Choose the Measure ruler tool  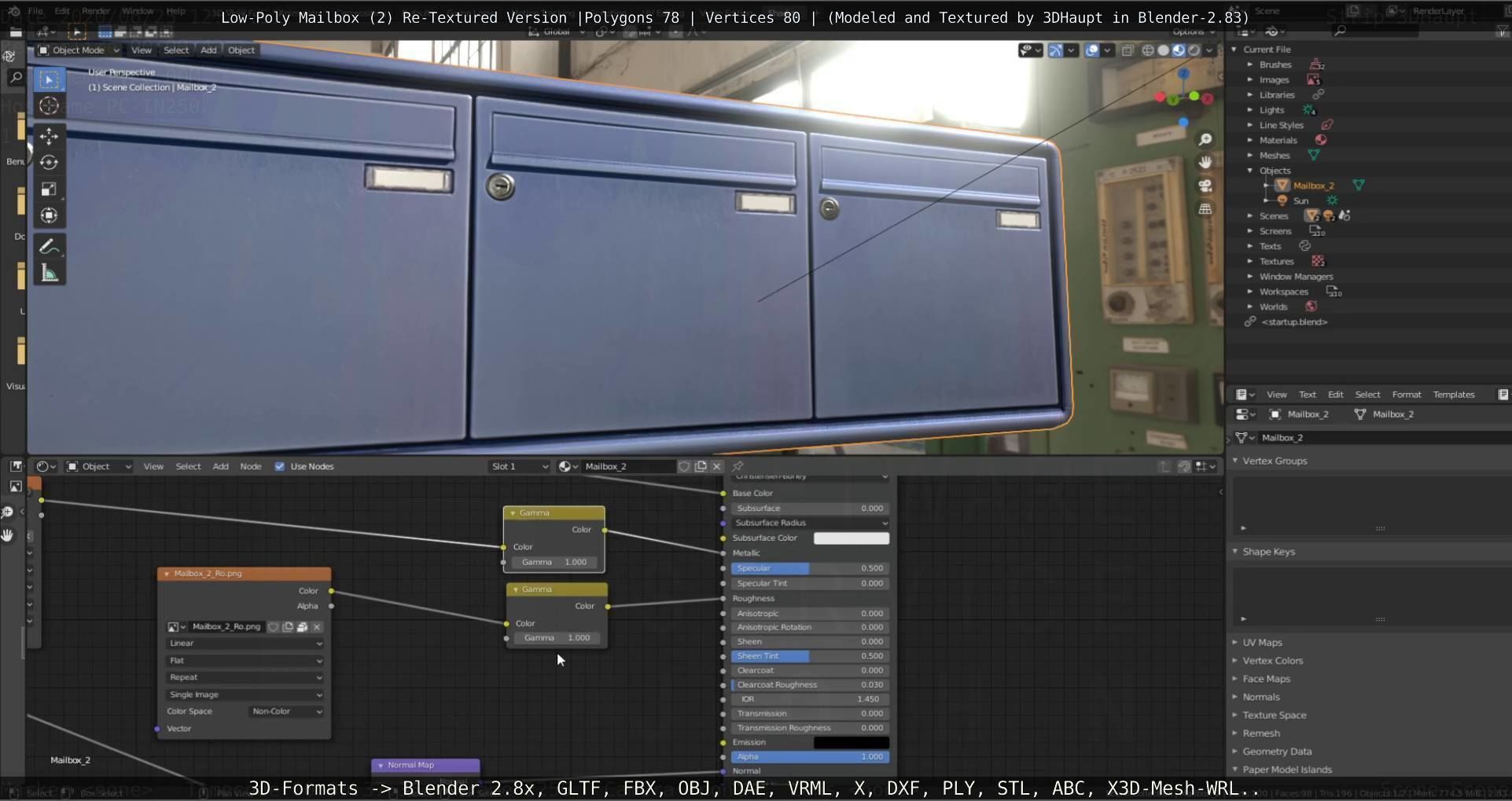tap(49, 273)
